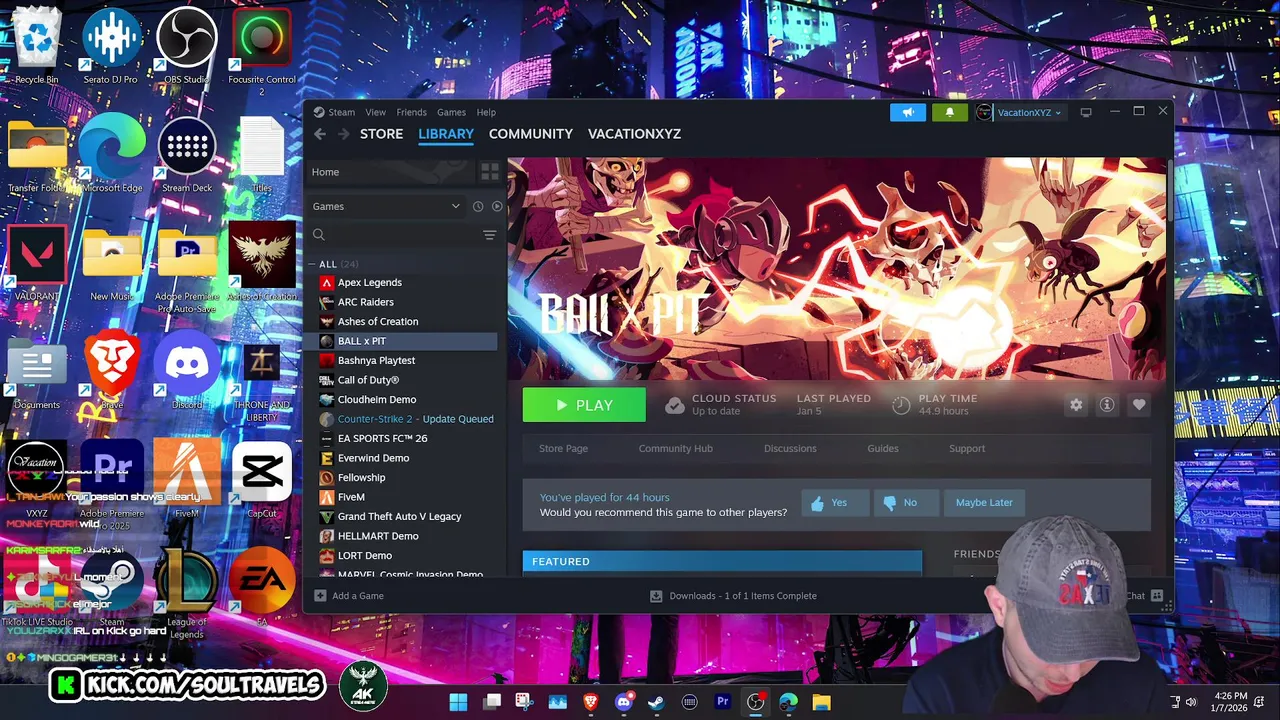1280x720 pixels.
Task: Open Steam Big Picture mode icon
Action: tap(1086, 112)
